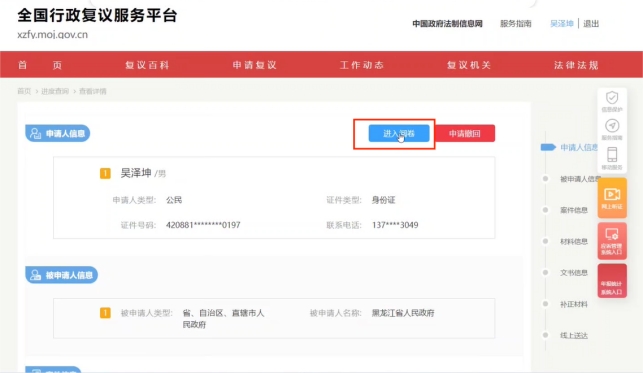Click the applicant name 吴泽坤

[x=136, y=173]
